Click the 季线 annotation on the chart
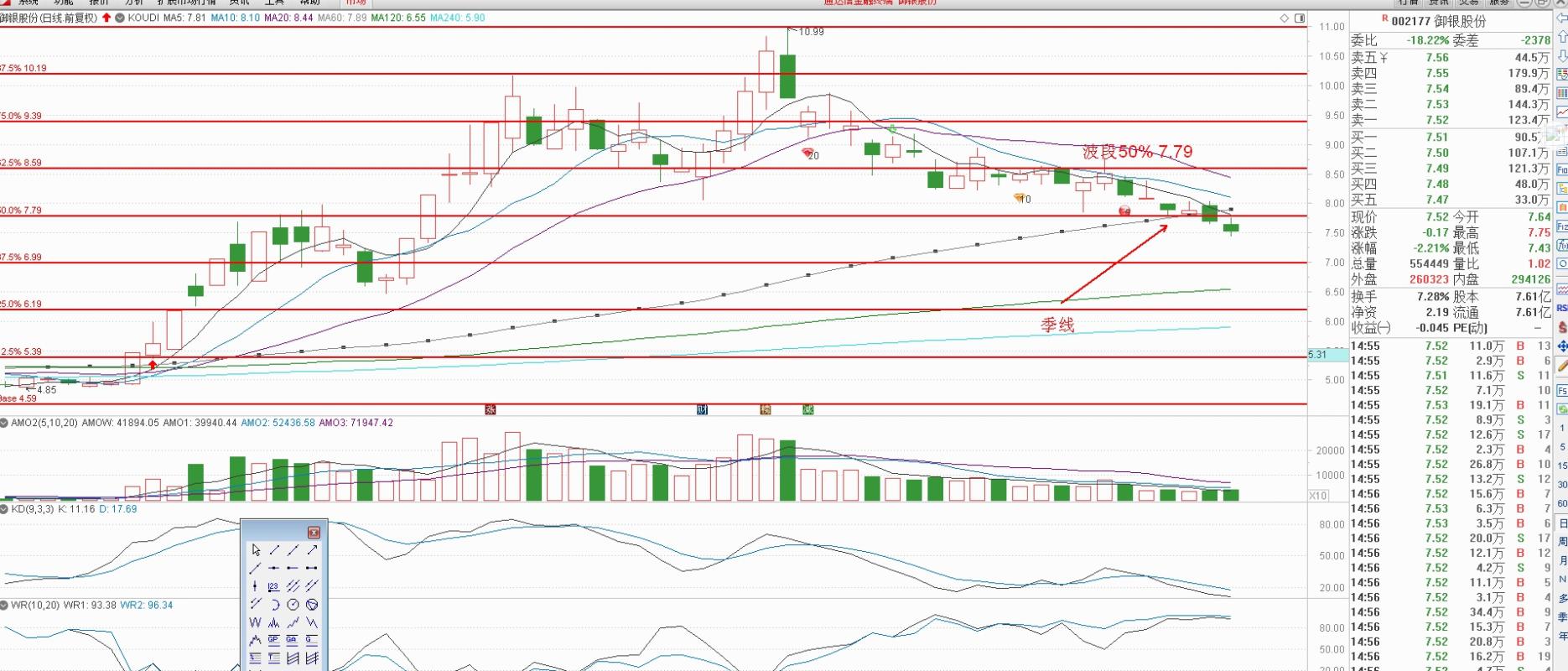The width and height of the screenshot is (1568, 671). pos(1057,325)
